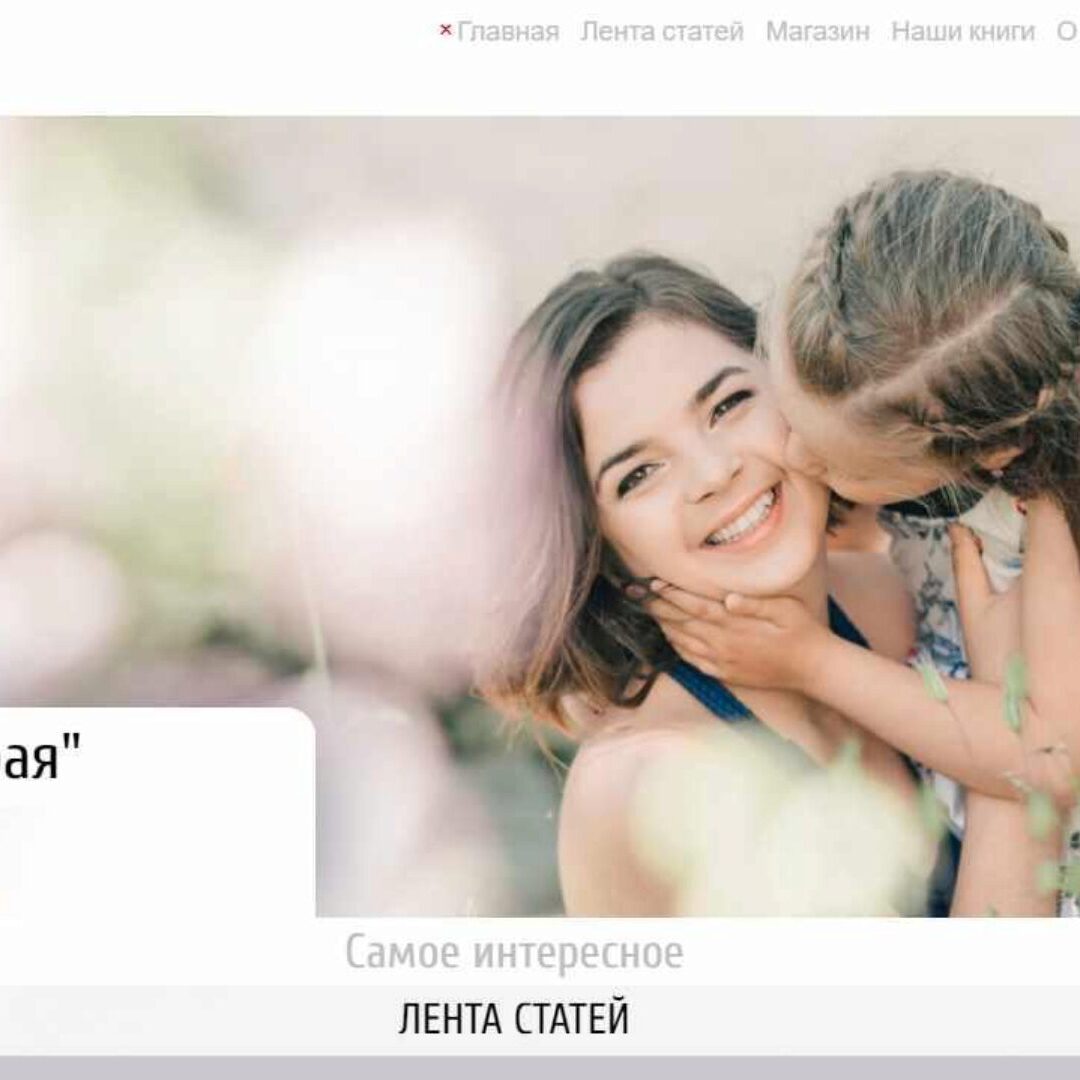Click the red cross icon beside Главная
Viewport: 1080px width, 1080px height.
click(446, 30)
